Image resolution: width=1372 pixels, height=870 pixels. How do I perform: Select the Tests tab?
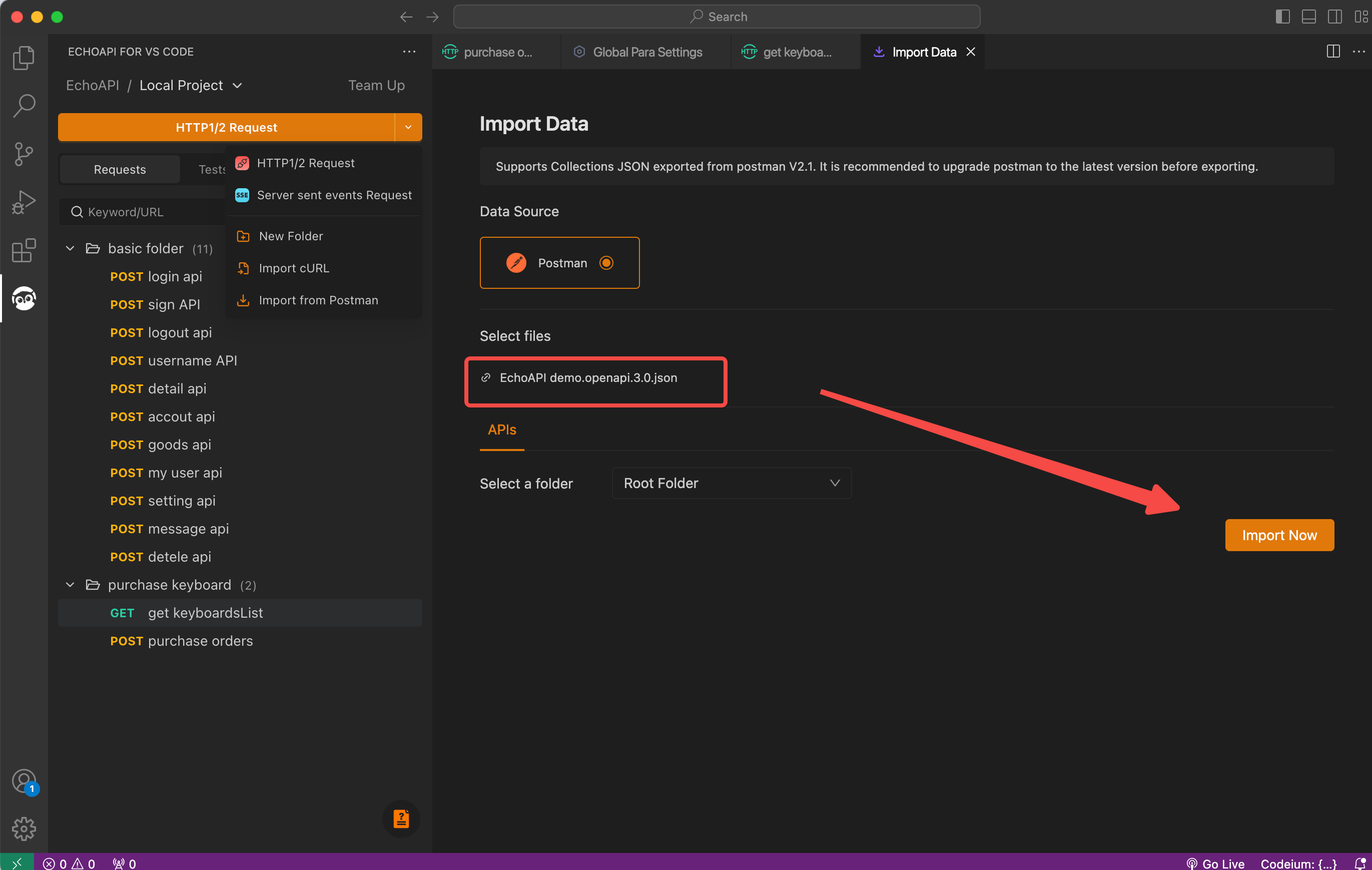point(211,169)
